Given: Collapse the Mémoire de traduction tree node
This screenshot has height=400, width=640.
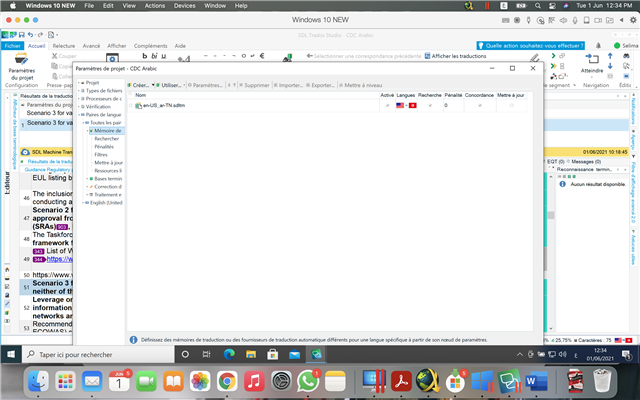Looking at the screenshot, I should click(x=87, y=131).
